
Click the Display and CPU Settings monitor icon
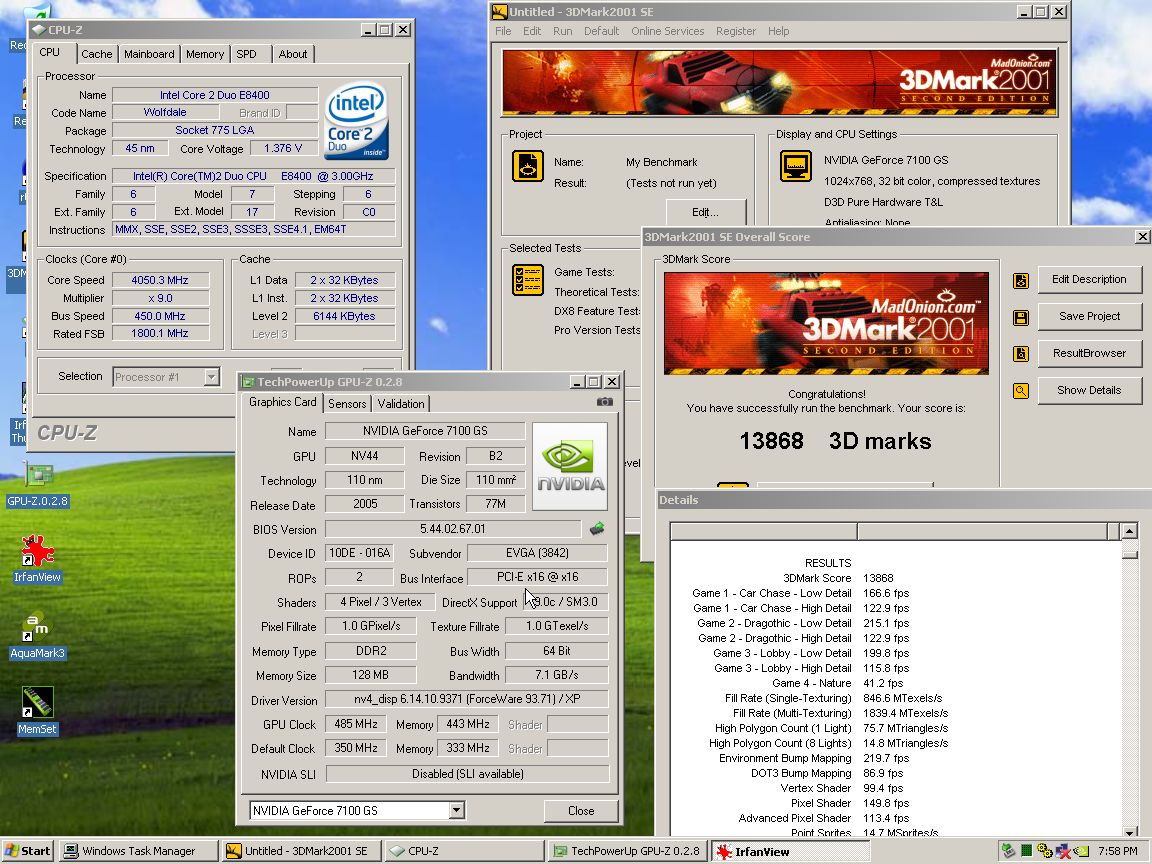point(796,166)
